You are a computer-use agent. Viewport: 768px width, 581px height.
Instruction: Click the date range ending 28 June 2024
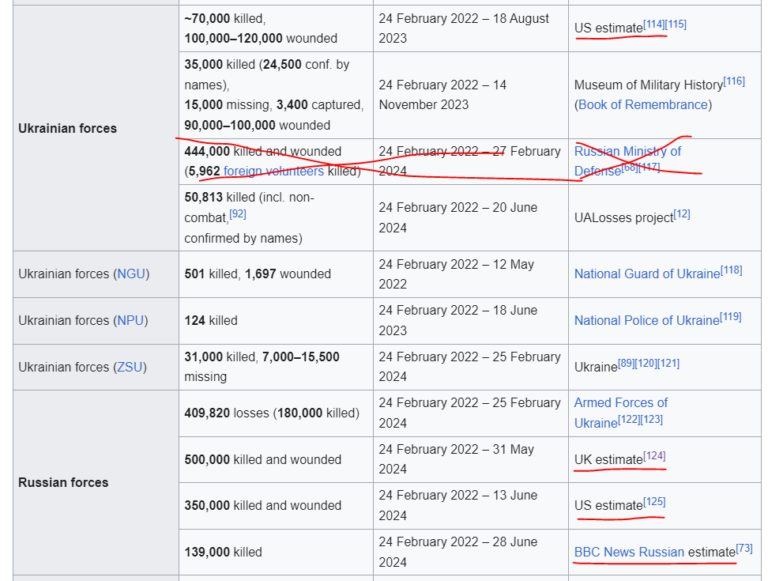pyautogui.click(x=471, y=552)
